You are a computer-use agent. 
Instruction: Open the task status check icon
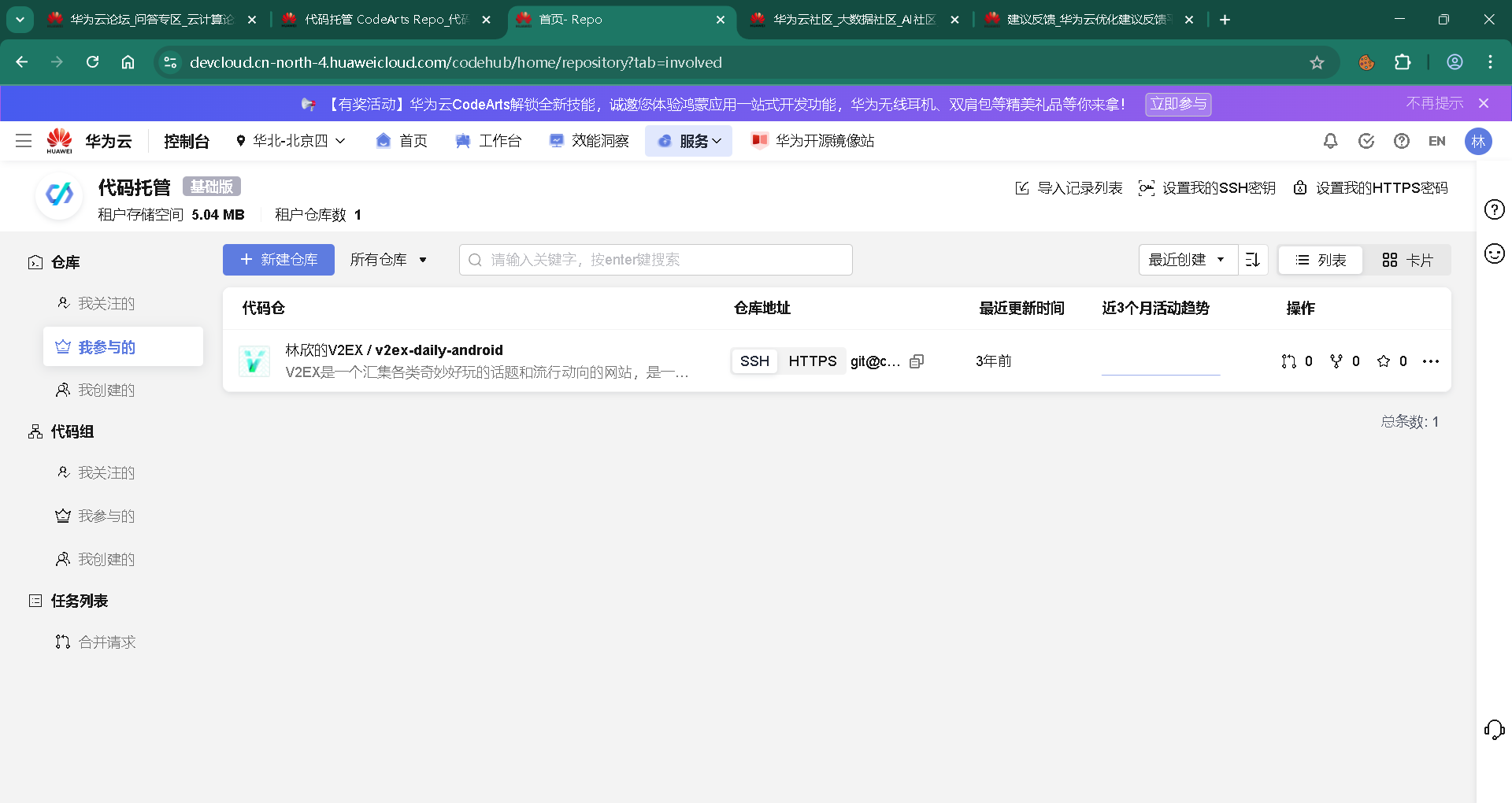click(1366, 141)
